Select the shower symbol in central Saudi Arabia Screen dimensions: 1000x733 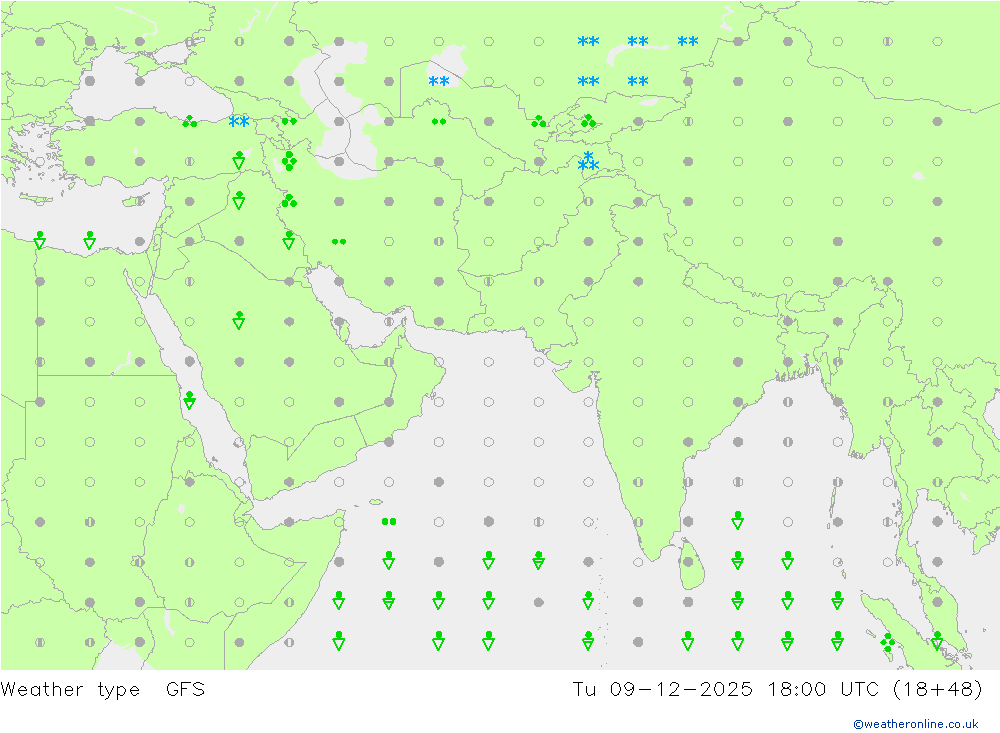click(x=239, y=320)
